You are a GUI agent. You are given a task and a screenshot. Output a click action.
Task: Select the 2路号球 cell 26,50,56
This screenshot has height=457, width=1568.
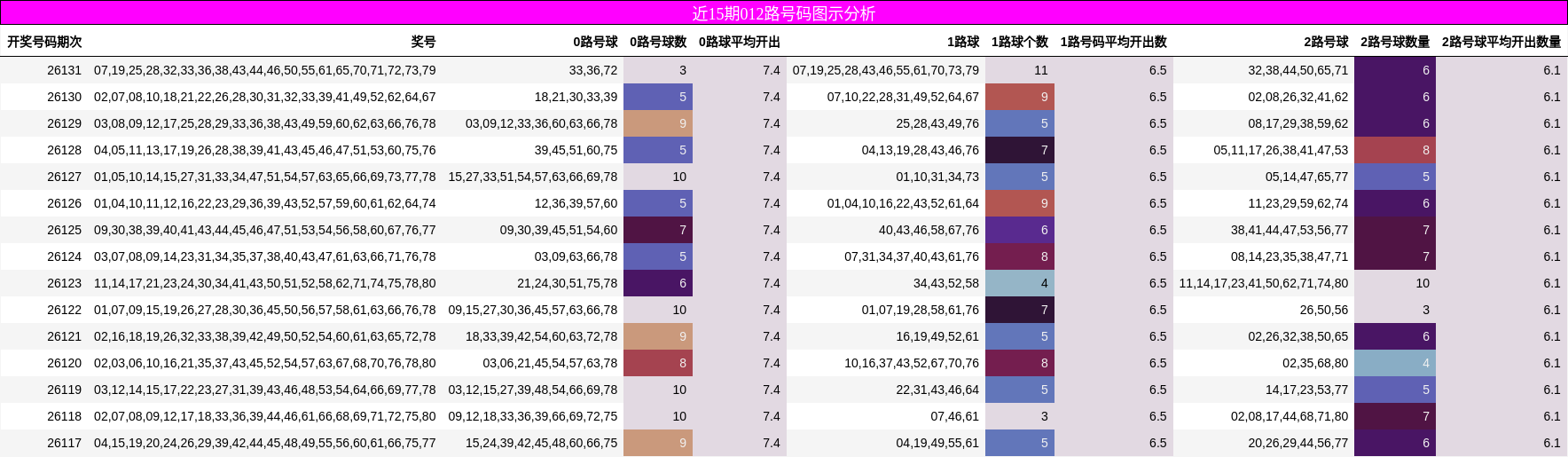pyautogui.click(x=1324, y=310)
